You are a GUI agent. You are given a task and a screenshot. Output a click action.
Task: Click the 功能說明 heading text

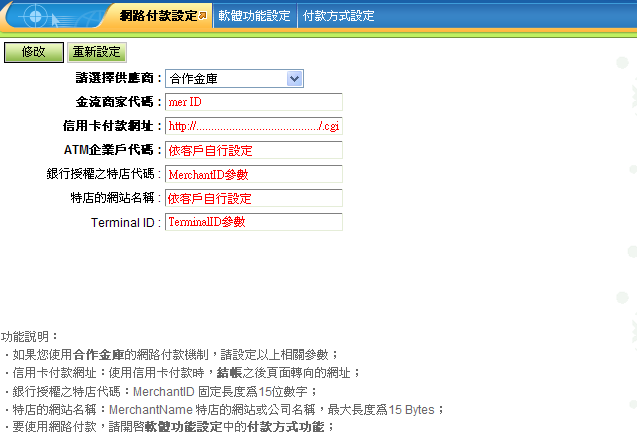point(30,336)
